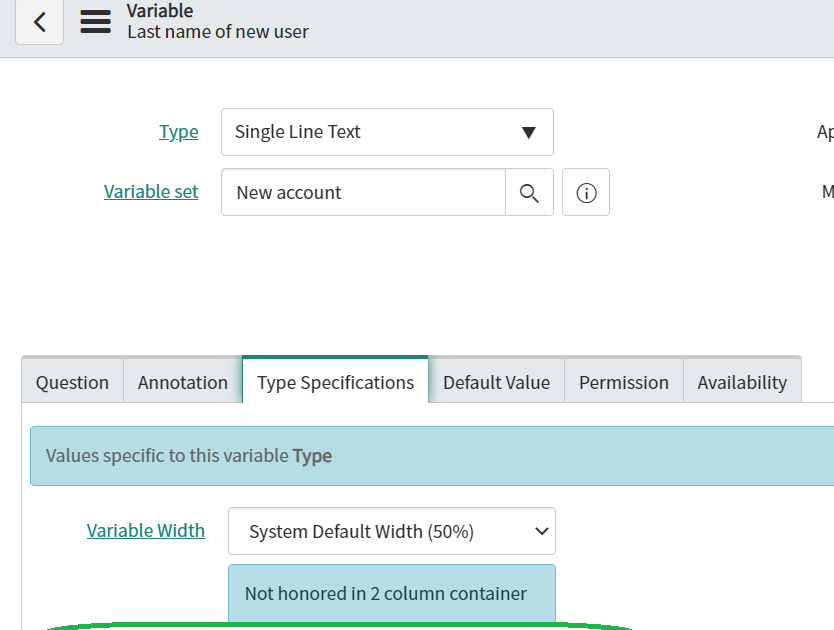Switch to the Permission tab
This screenshot has height=630, width=834.
point(623,381)
